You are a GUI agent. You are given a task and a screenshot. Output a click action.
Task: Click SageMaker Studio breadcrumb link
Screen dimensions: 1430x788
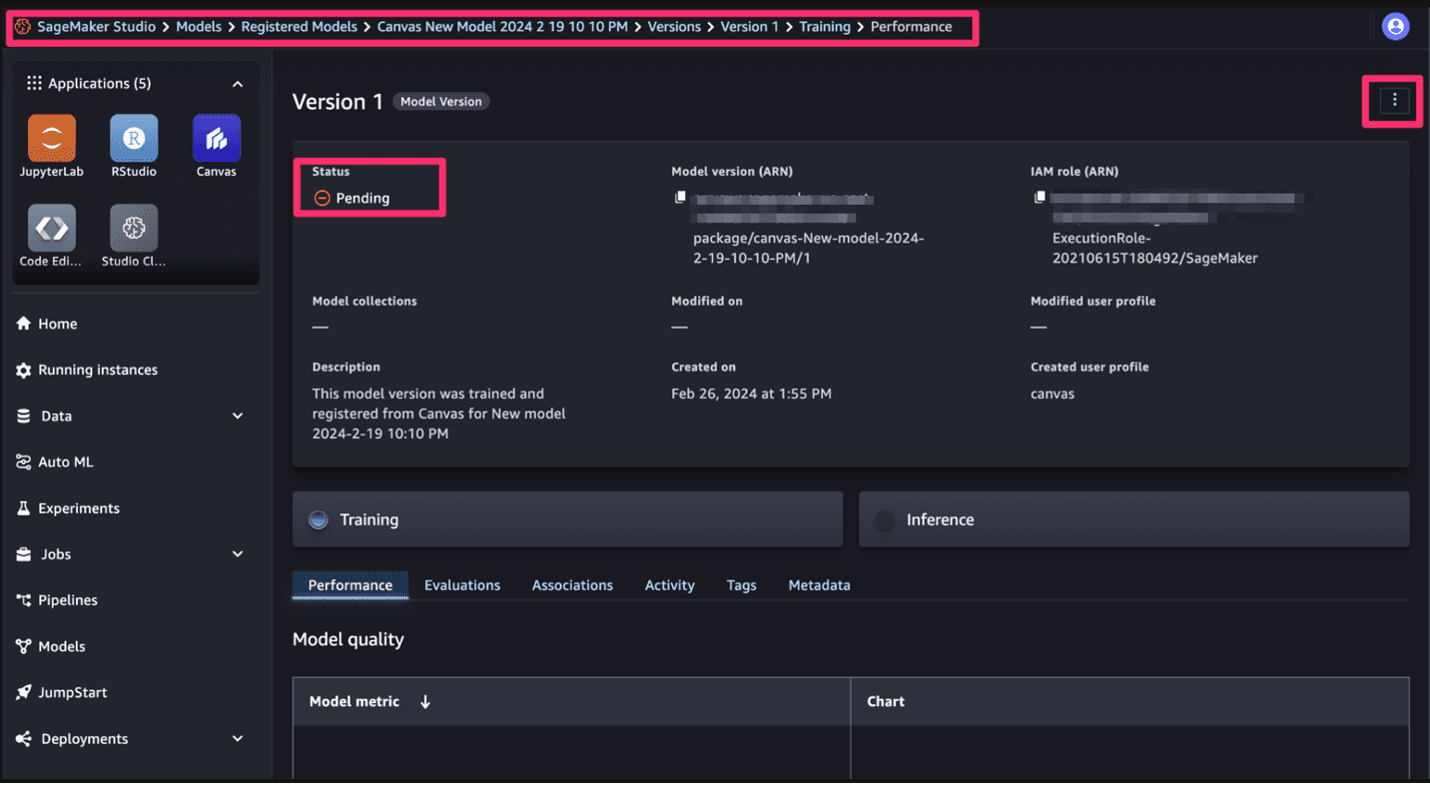pos(96,27)
